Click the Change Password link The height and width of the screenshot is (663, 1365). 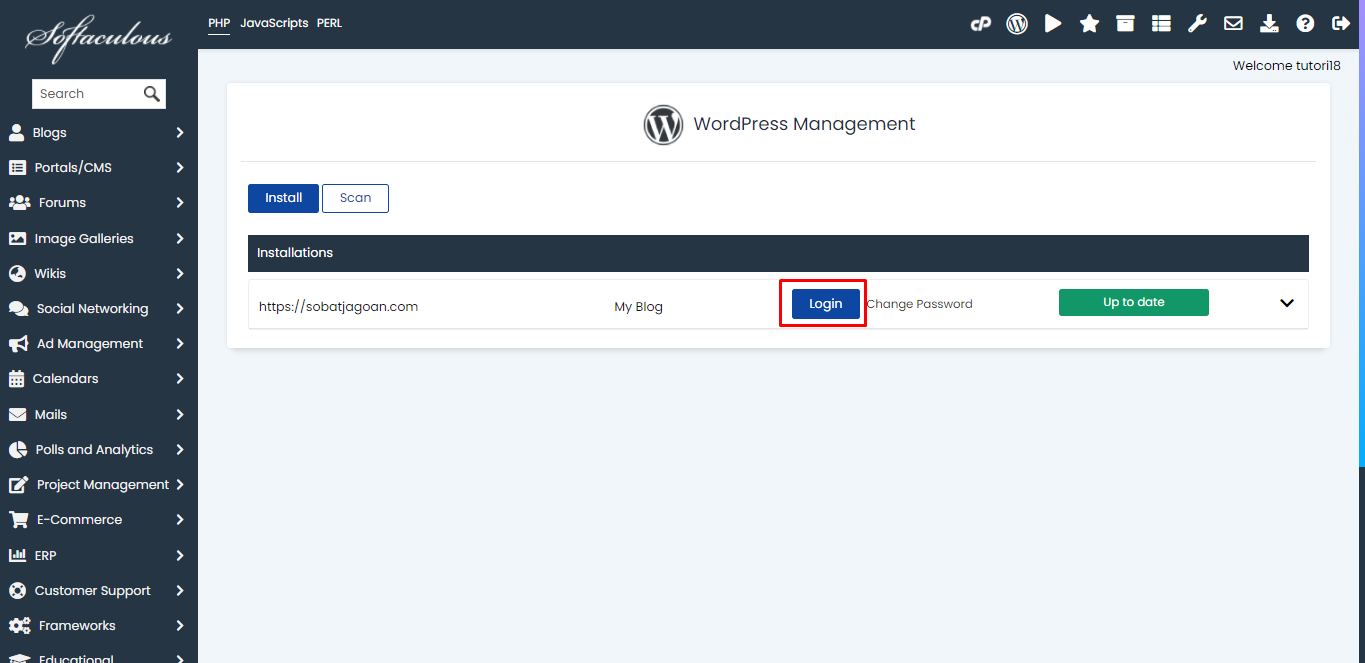point(919,304)
